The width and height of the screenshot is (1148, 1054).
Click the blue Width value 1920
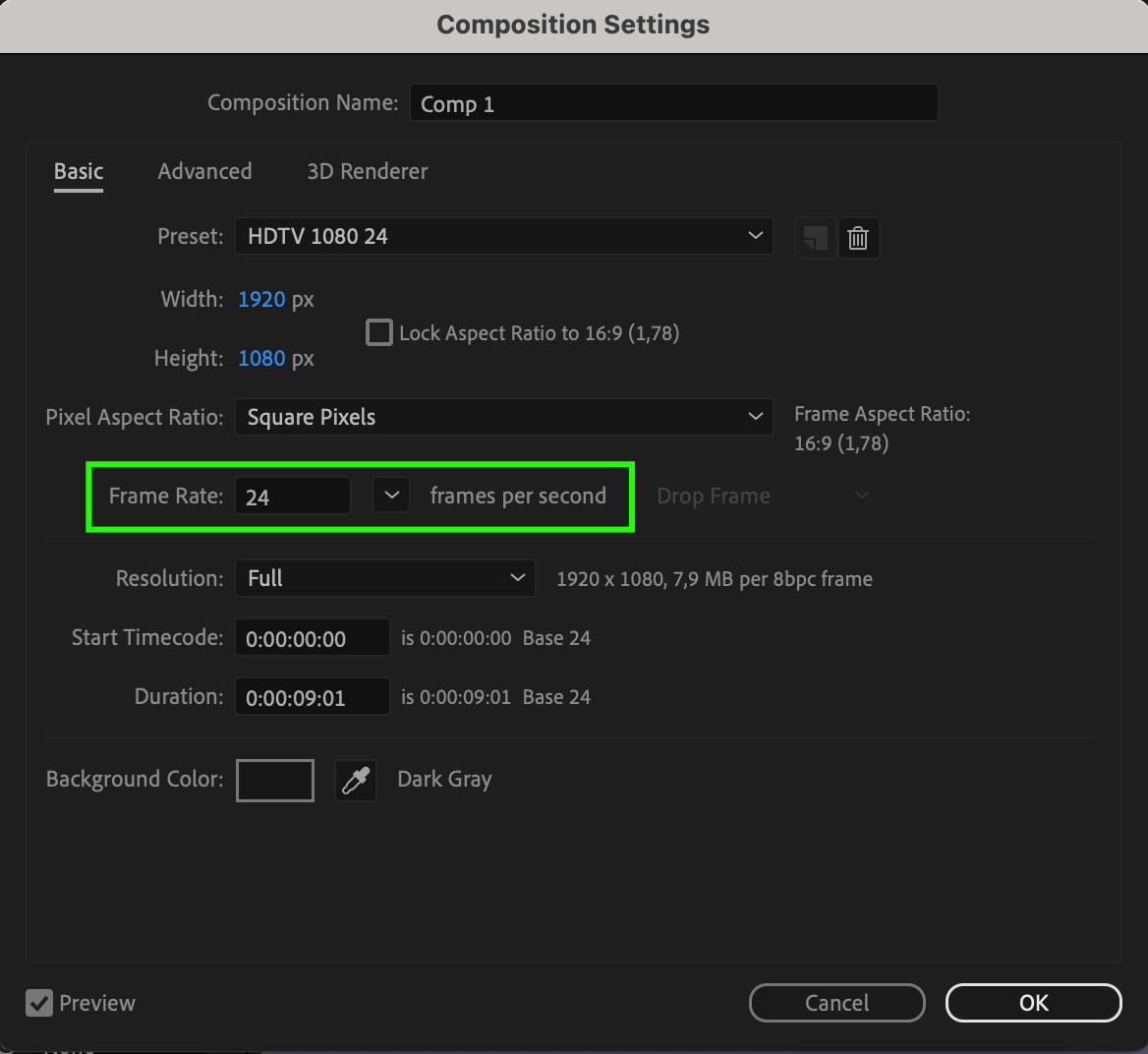click(x=261, y=299)
